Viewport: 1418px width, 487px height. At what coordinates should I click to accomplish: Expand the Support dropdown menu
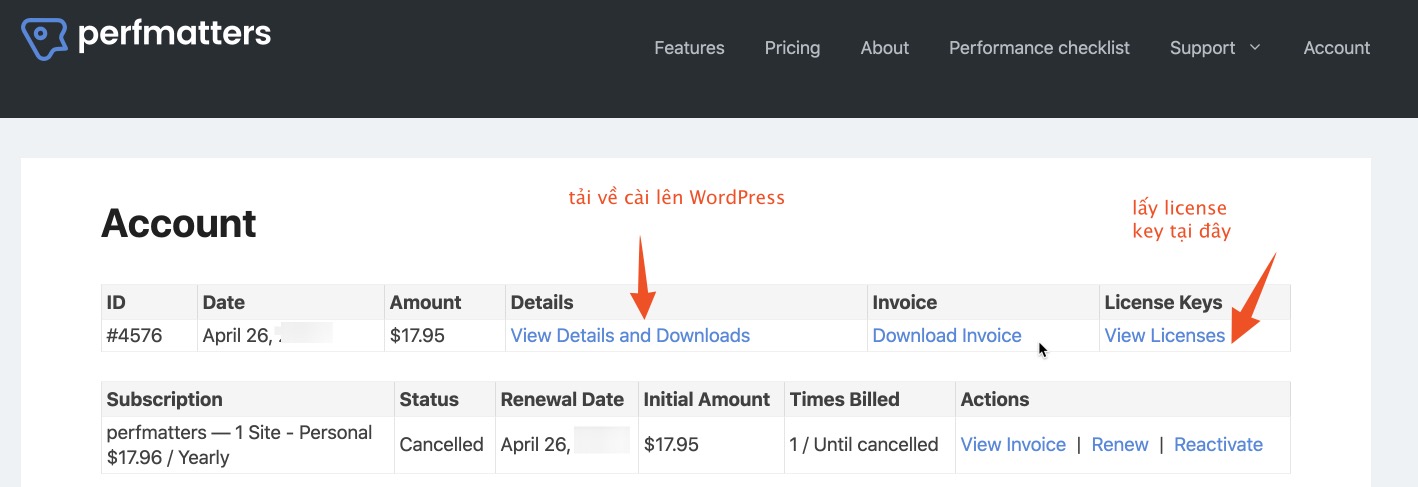click(1203, 48)
